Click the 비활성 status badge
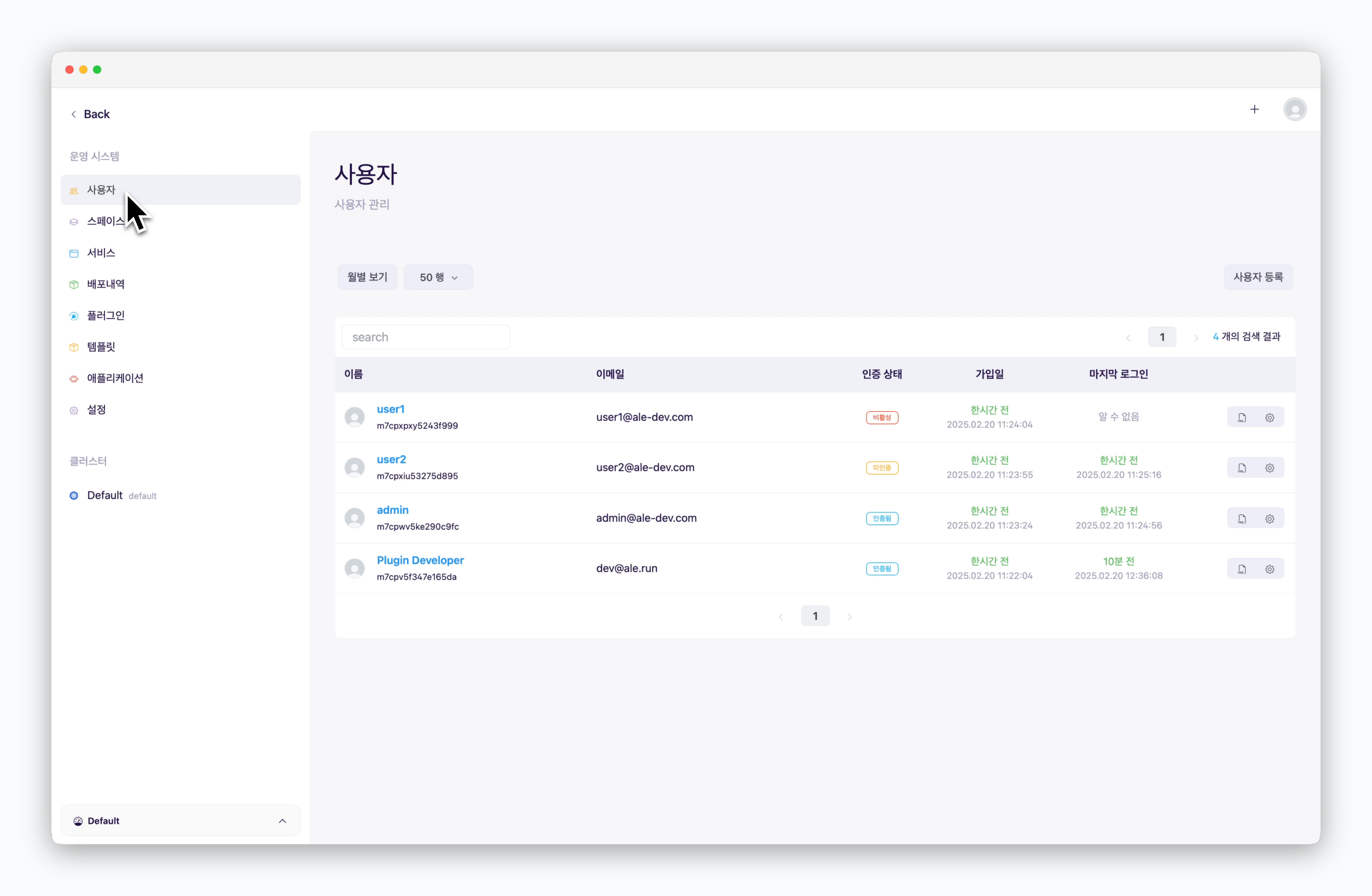The height and width of the screenshot is (896, 1372). [x=882, y=418]
